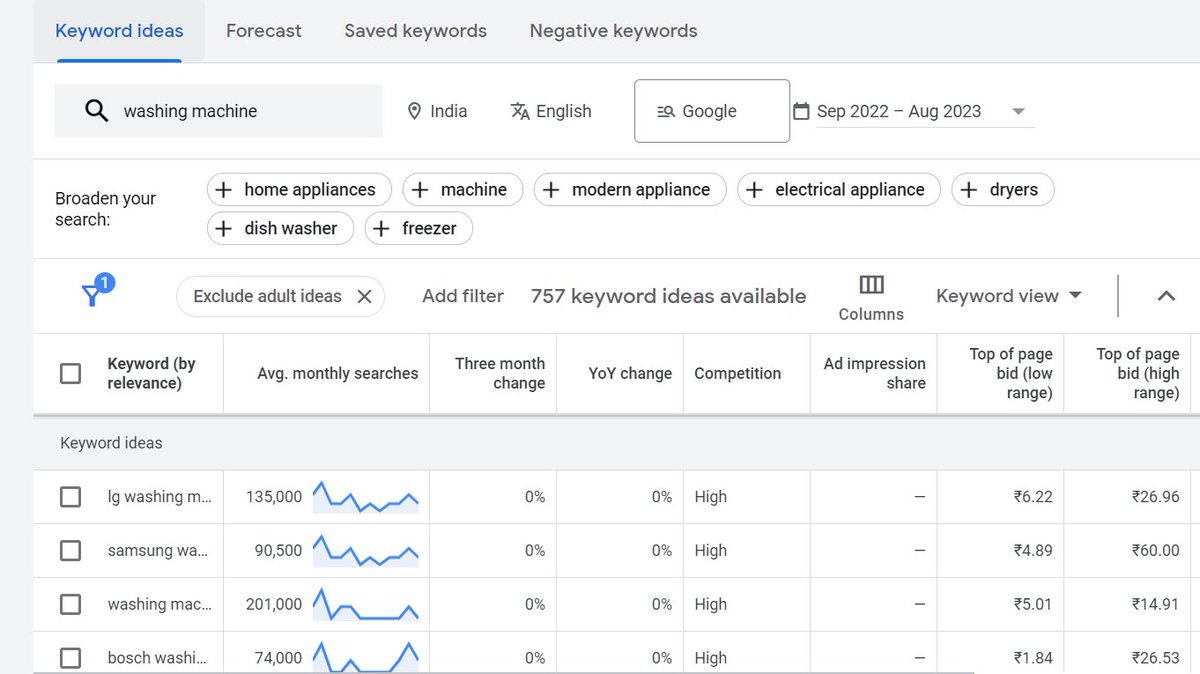This screenshot has width=1200, height=674.
Task: Sort by Top of page bid high range
Action: pos(1138,373)
